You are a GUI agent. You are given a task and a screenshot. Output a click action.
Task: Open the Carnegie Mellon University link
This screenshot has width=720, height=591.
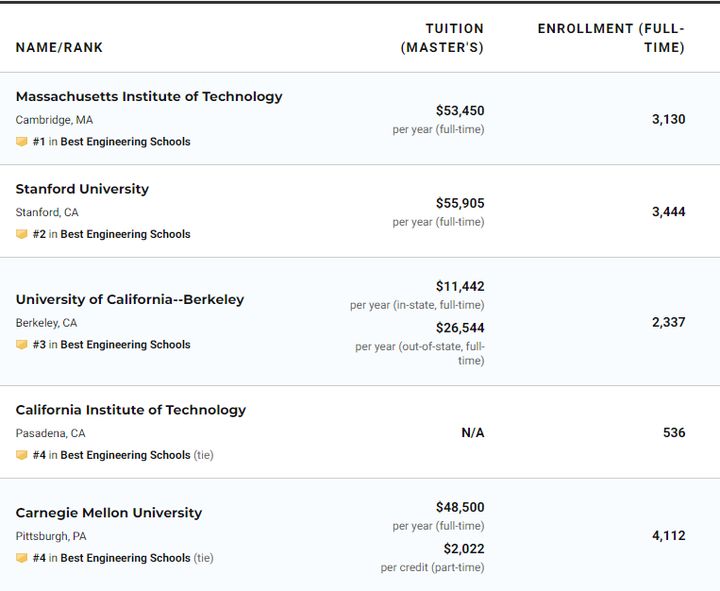click(x=109, y=513)
